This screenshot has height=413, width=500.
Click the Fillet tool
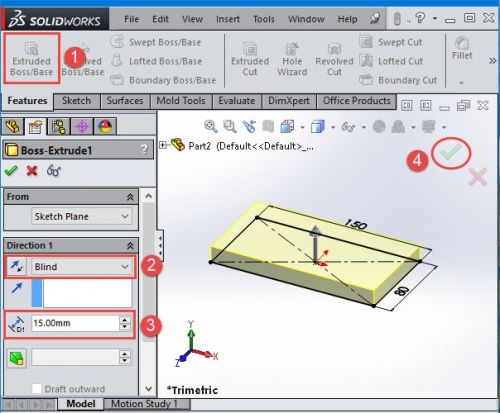[x=462, y=48]
